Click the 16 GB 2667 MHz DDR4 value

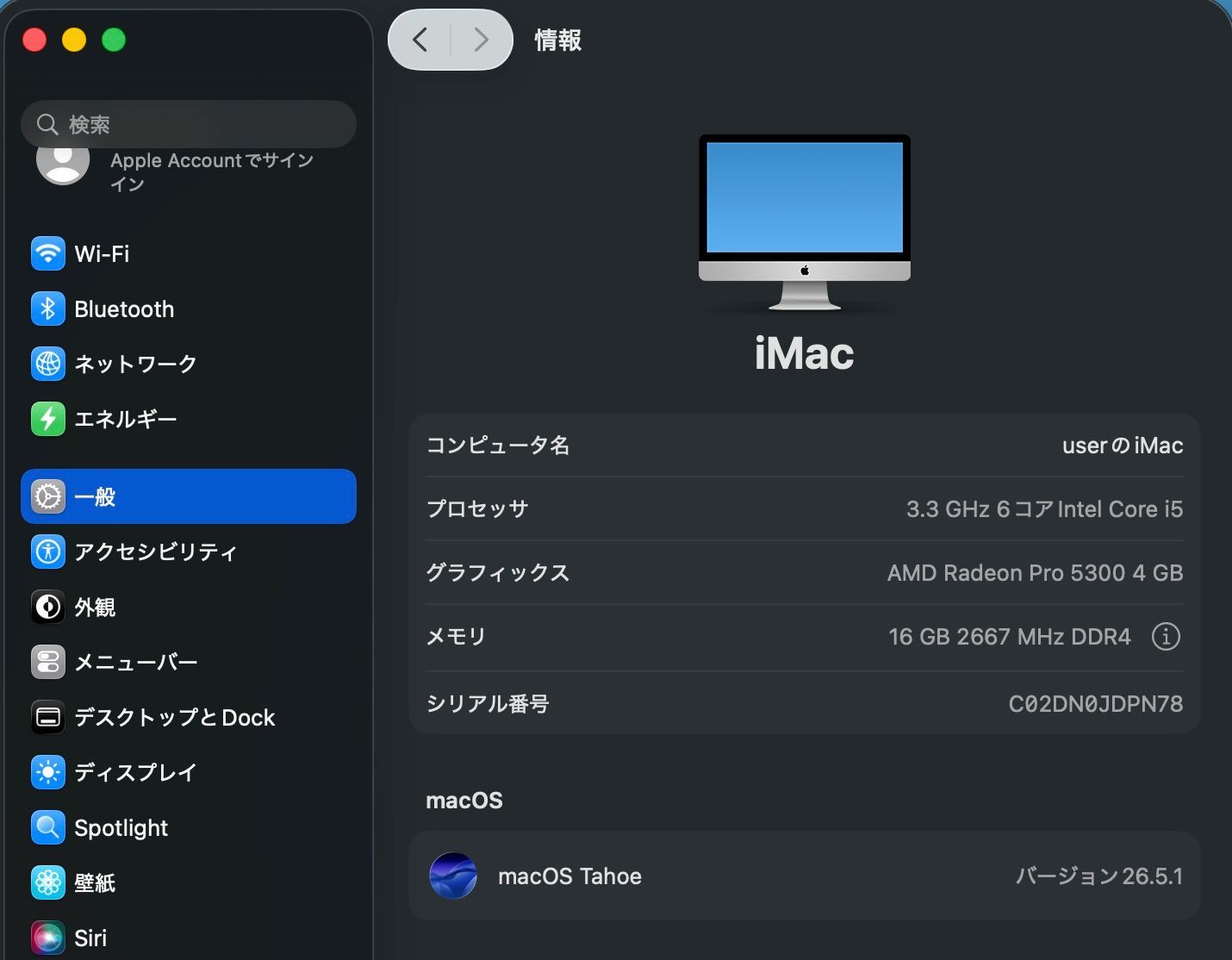(x=1010, y=637)
